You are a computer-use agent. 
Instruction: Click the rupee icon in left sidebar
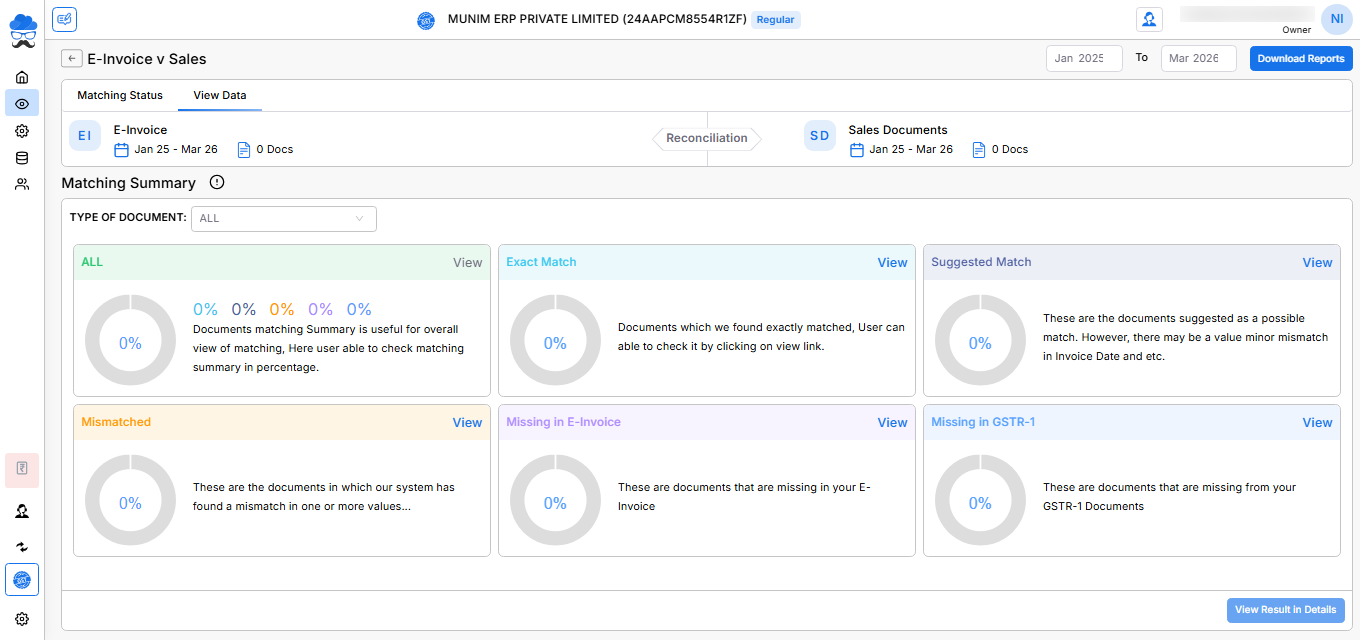coord(22,470)
